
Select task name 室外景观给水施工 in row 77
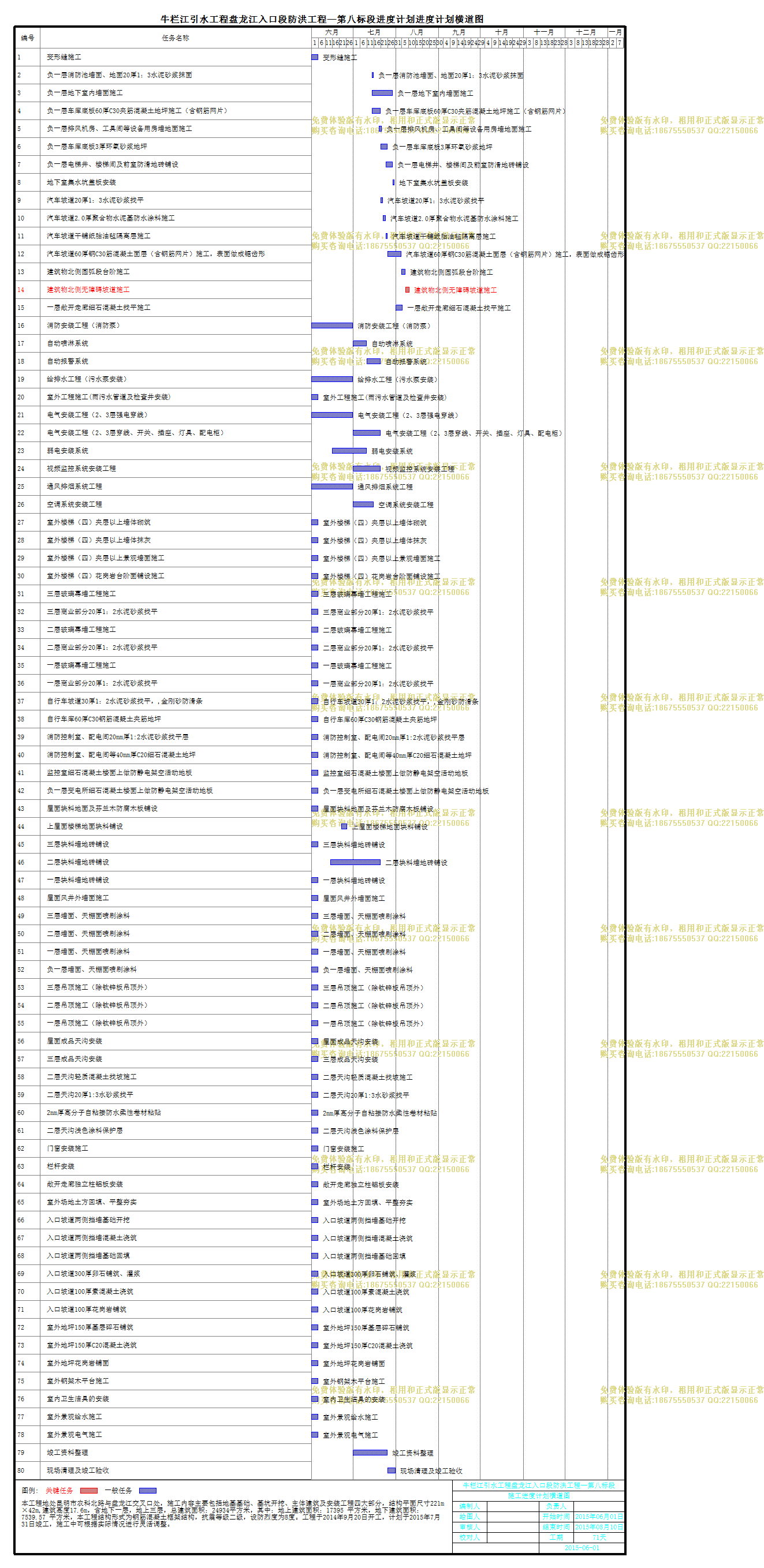(x=74, y=1416)
